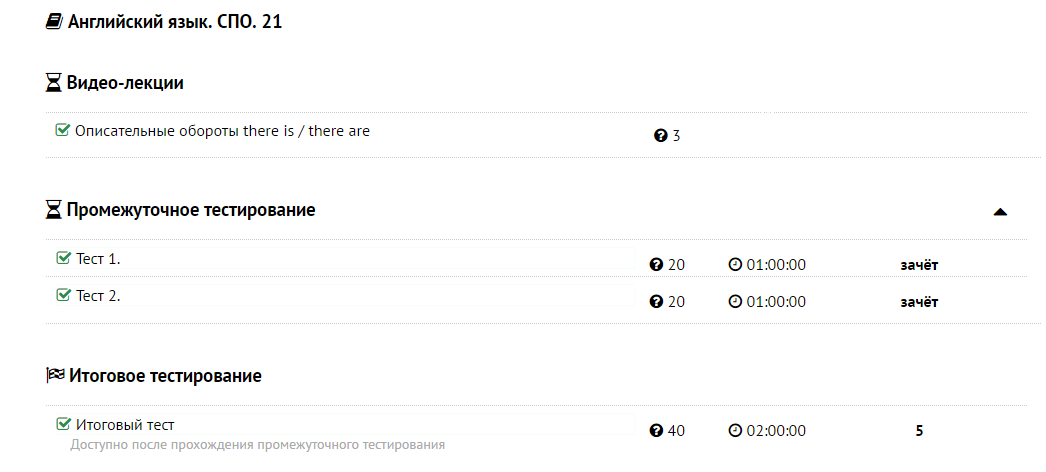Open Итоговый тест

(125, 425)
